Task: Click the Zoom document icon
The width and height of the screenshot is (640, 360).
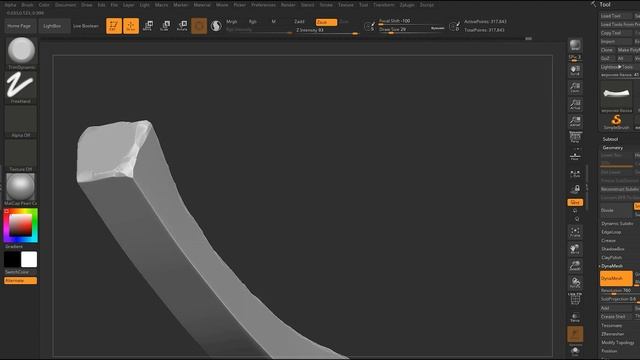Action: pyautogui.click(x=575, y=87)
